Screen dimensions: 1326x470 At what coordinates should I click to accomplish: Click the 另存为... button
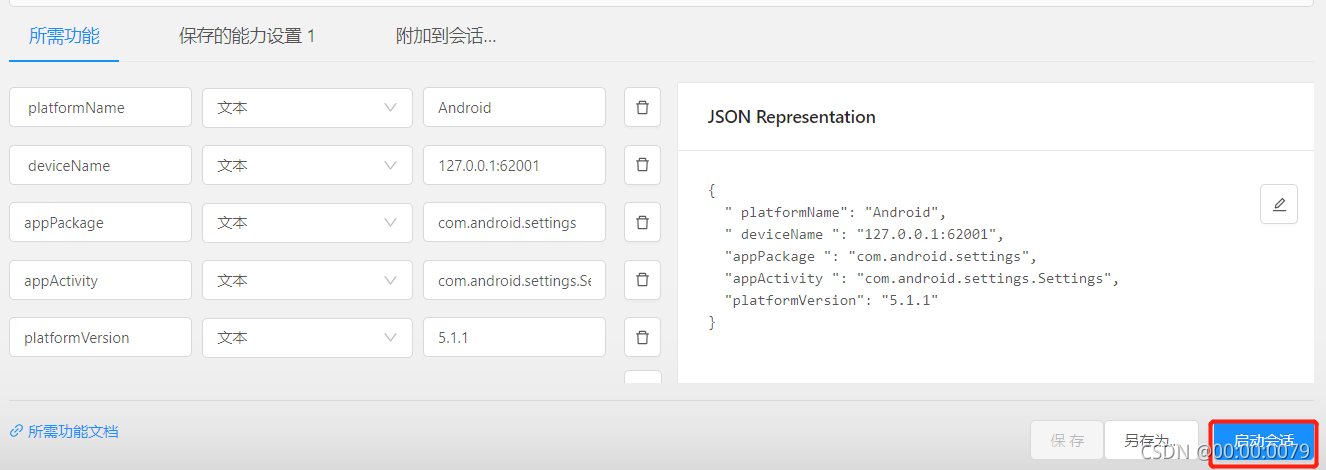(1151, 440)
